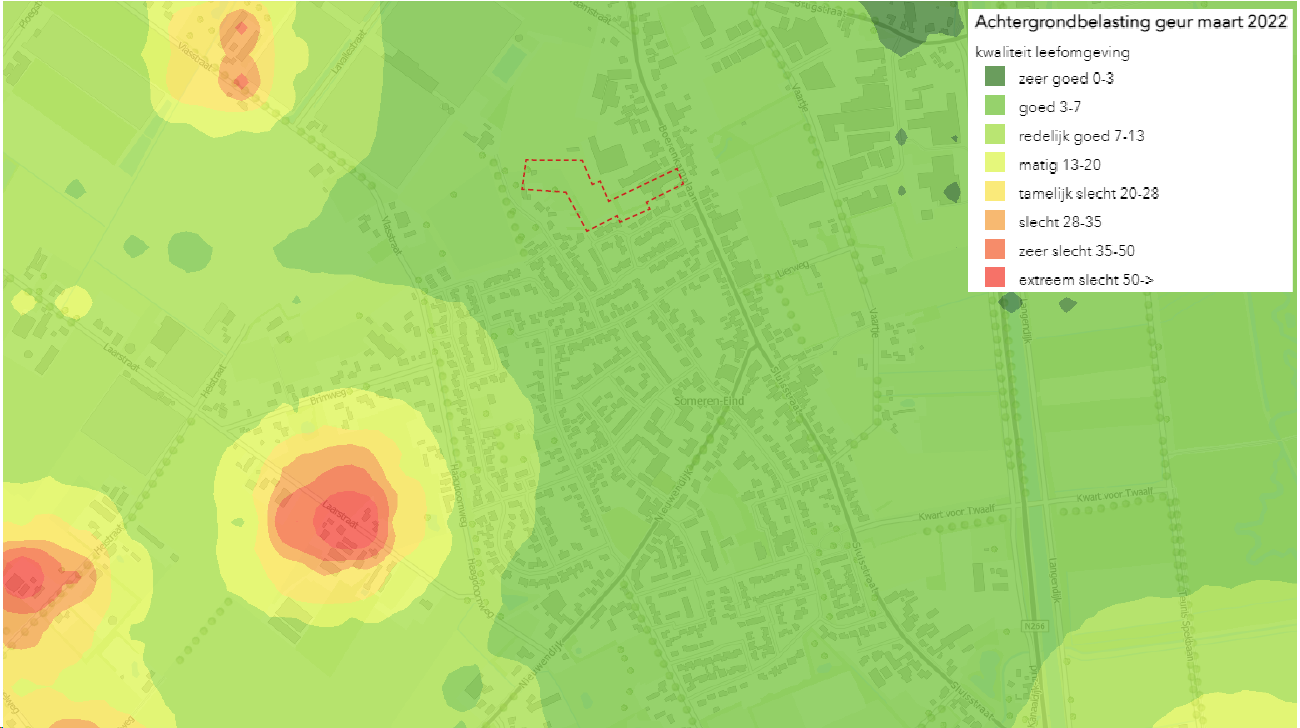Click the 'extreem slecht 50->' legend text

1085,280
